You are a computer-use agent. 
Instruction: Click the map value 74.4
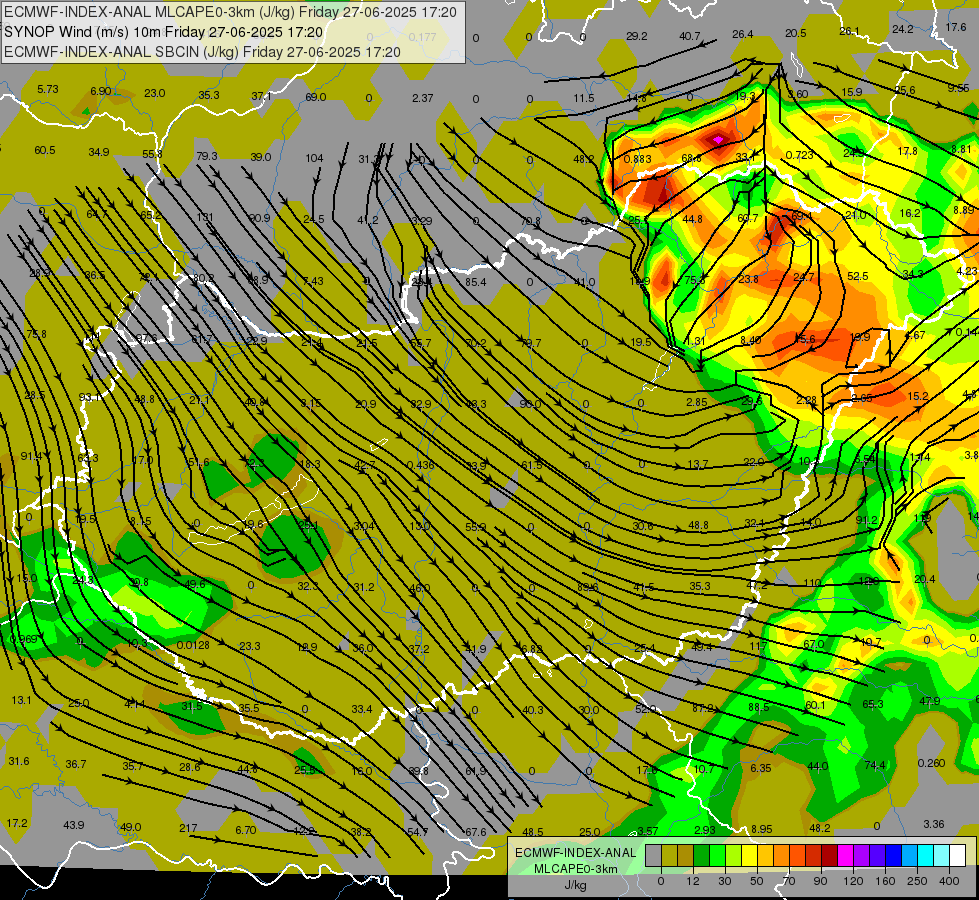pos(875,765)
